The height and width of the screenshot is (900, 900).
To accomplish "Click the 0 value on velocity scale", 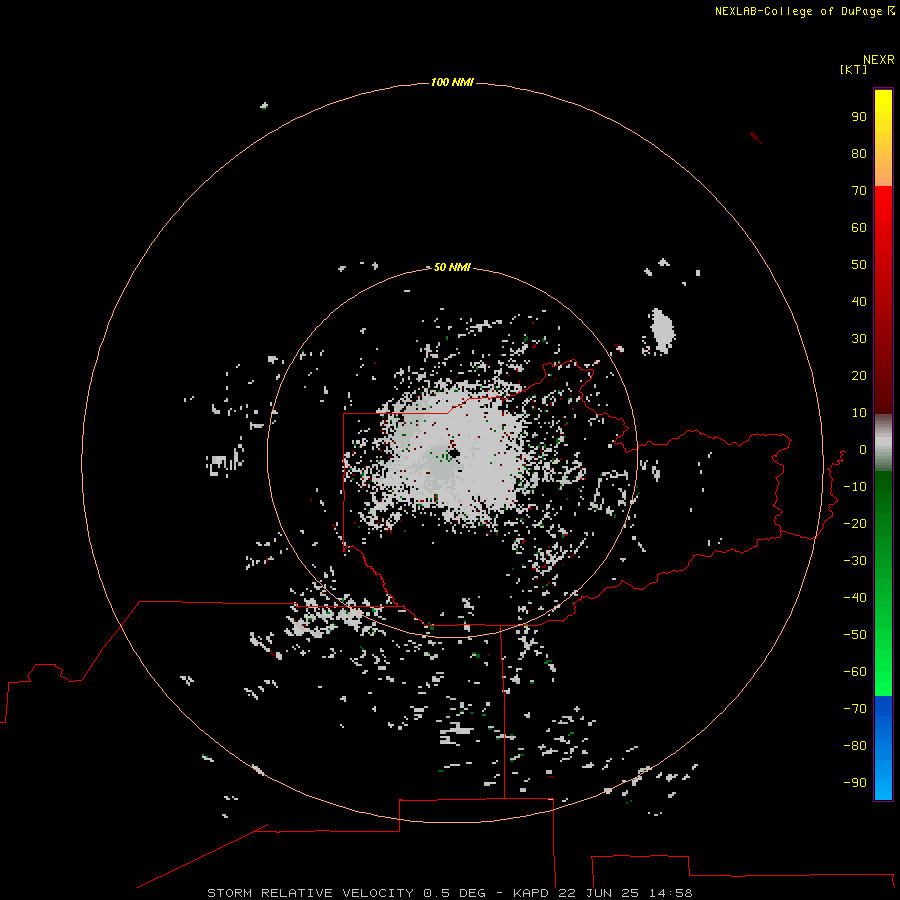I will click(x=863, y=449).
